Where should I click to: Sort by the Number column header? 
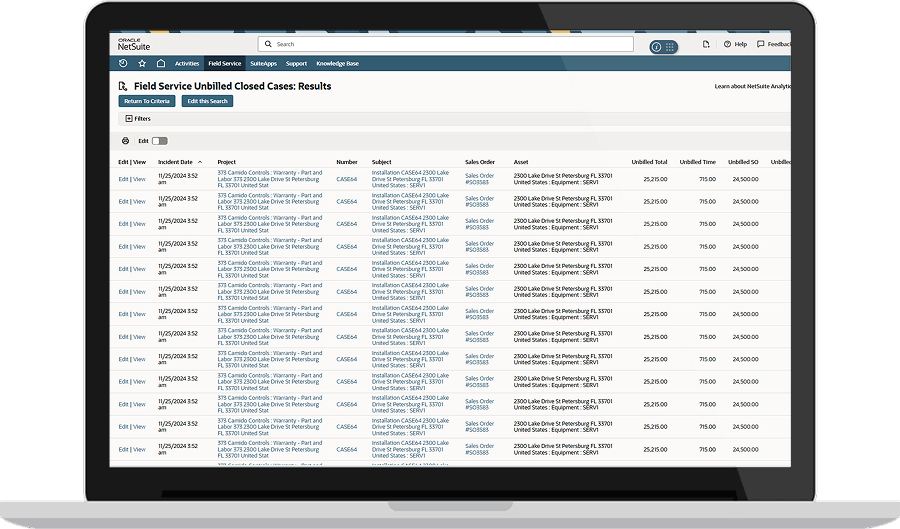click(347, 162)
